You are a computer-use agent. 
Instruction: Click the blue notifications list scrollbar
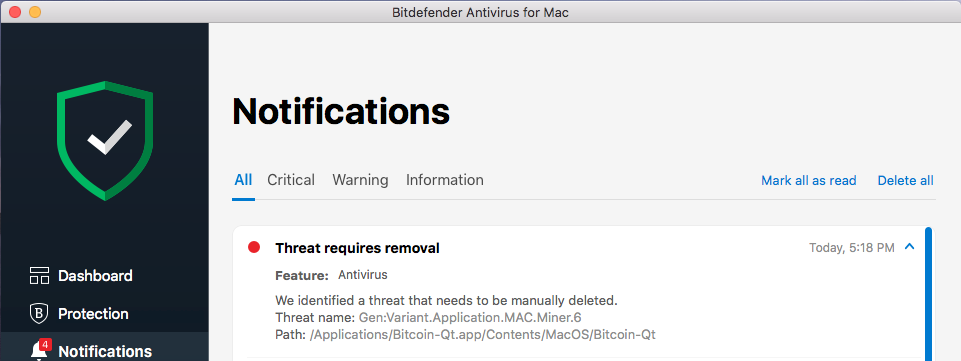929,294
